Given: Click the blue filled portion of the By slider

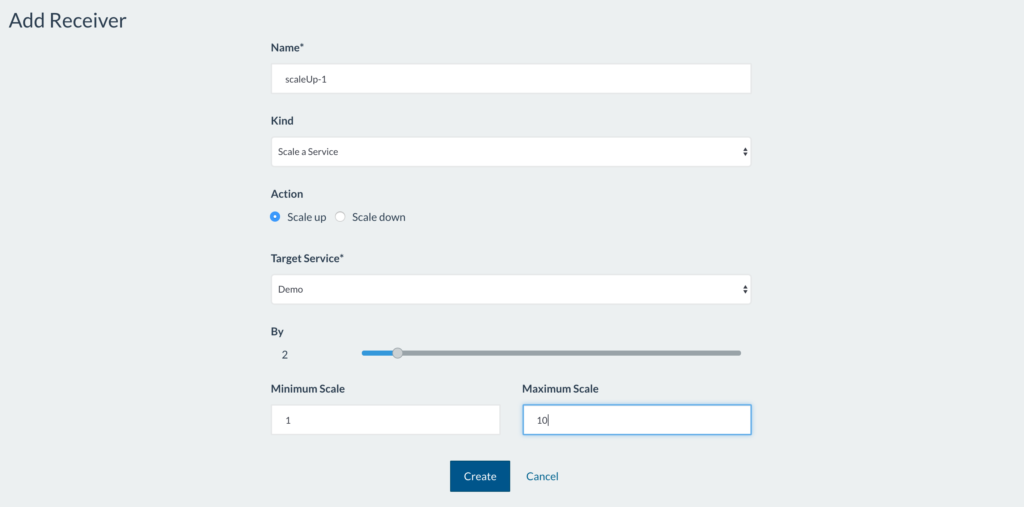Looking at the screenshot, I should [x=377, y=353].
